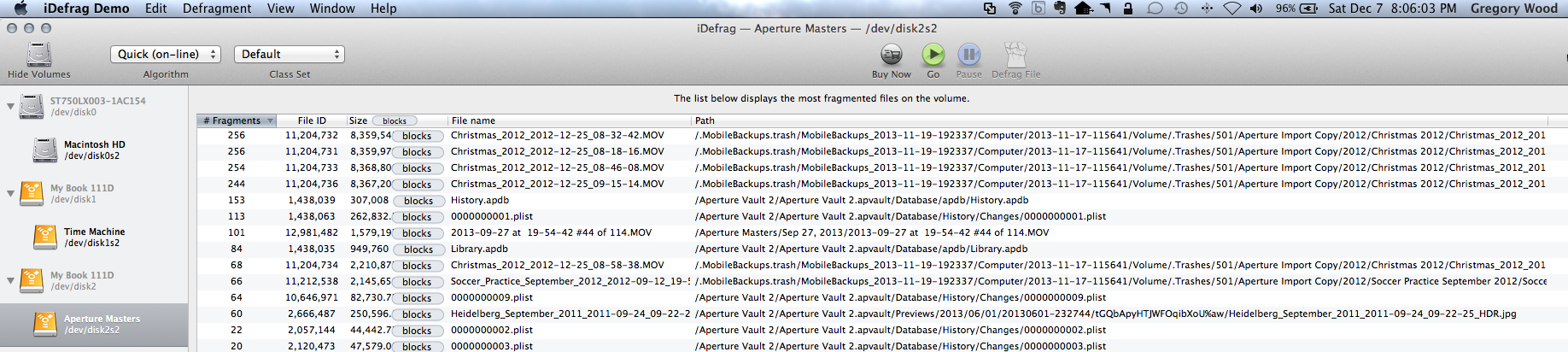Select the Christmas_2012_2012-12-25_08-18-16.MOV file row
This screenshot has height=352, width=1568.
[871, 151]
